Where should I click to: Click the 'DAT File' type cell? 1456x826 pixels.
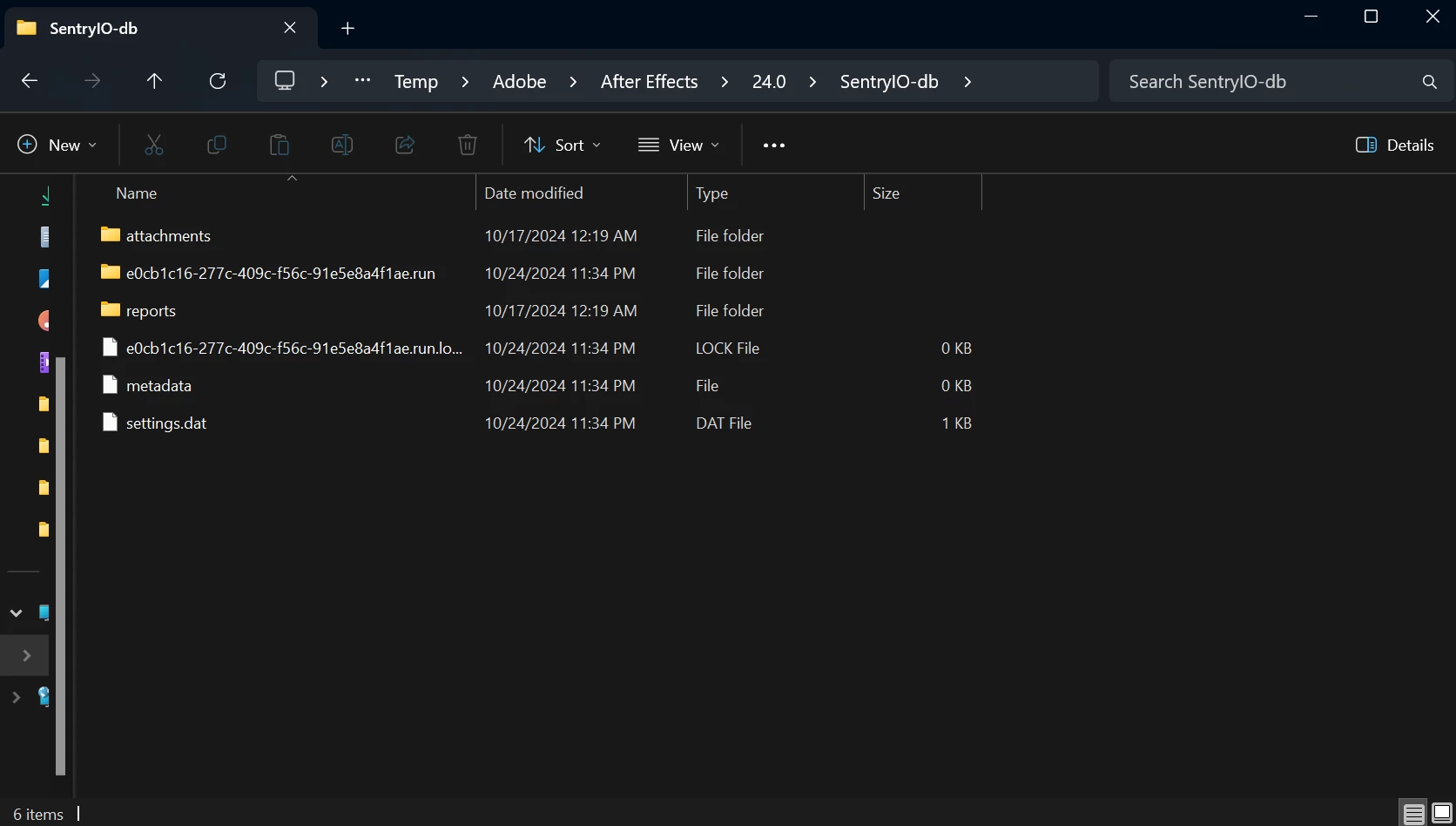point(724,423)
